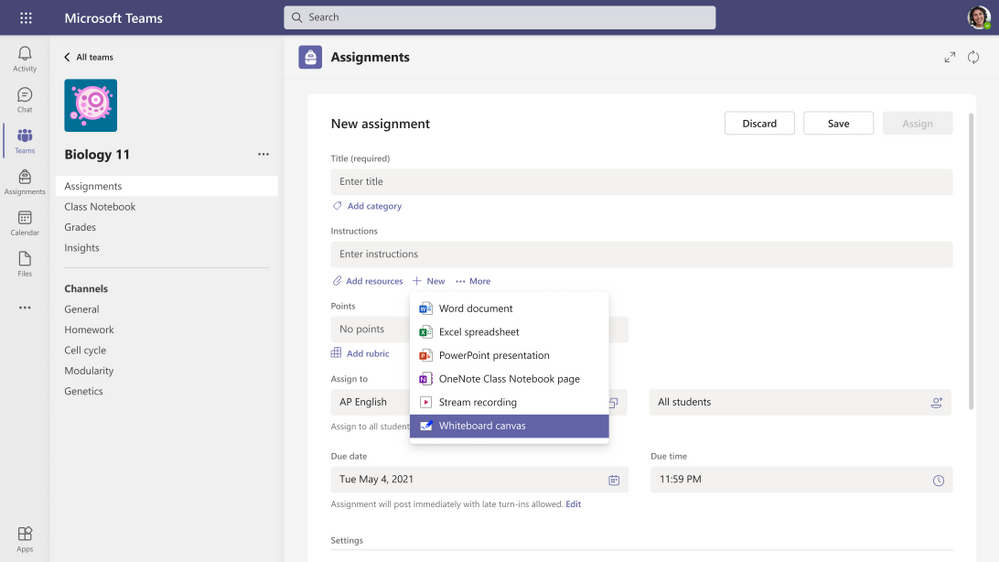
Task: Open the due date calendar picker icon
Action: (x=614, y=480)
